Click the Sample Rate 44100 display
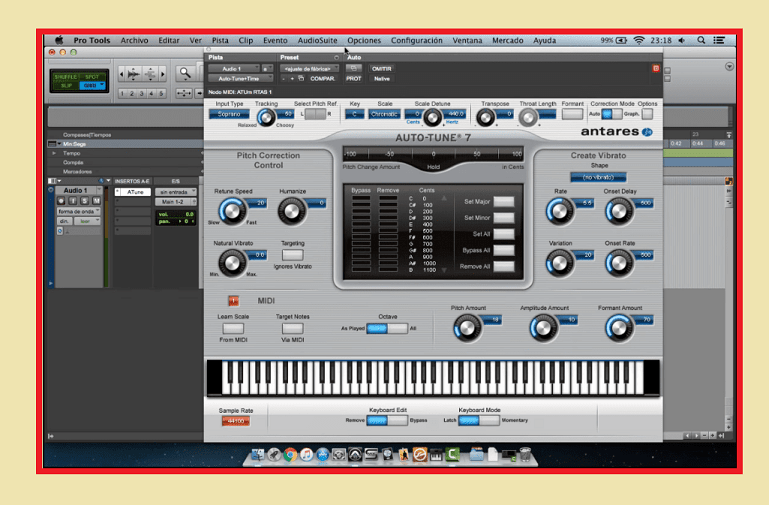The height and width of the screenshot is (505, 769). click(236, 421)
